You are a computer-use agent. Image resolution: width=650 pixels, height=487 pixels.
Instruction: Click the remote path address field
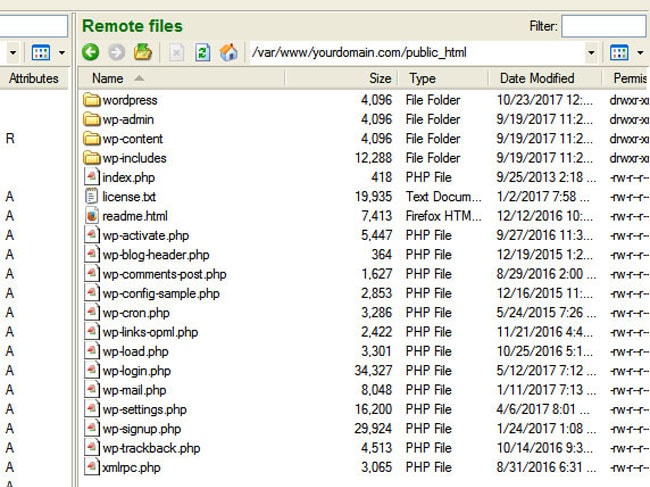tap(417, 53)
